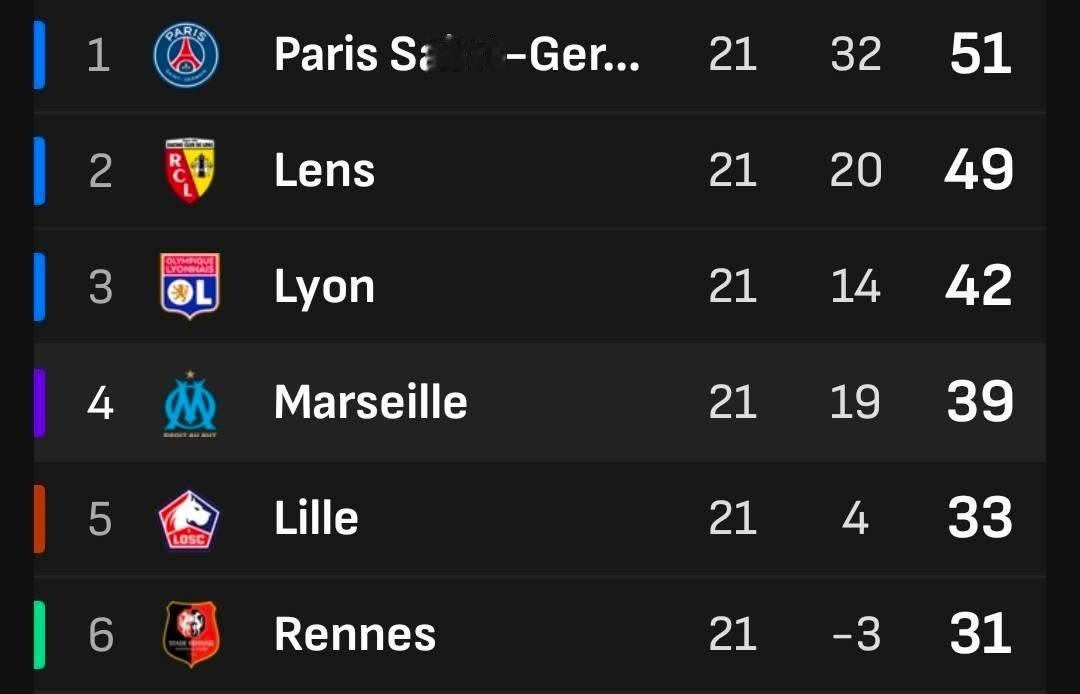The image size is (1080, 694).
Task: Open the Lens team name
Action: click(x=324, y=170)
